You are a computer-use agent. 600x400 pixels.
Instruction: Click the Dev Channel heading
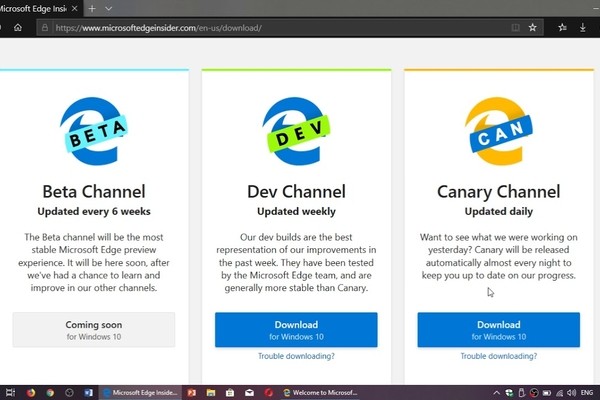click(x=296, y=192)
